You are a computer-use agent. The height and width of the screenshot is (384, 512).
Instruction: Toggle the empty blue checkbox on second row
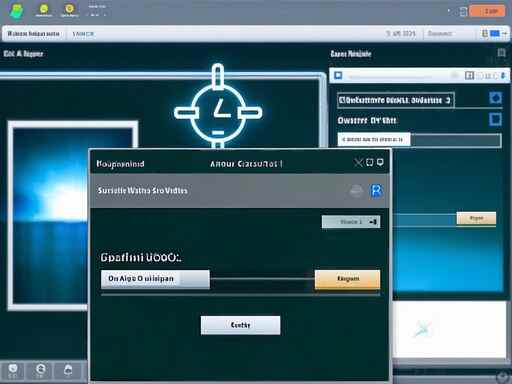pyautogui.click(x=495, y=119)
